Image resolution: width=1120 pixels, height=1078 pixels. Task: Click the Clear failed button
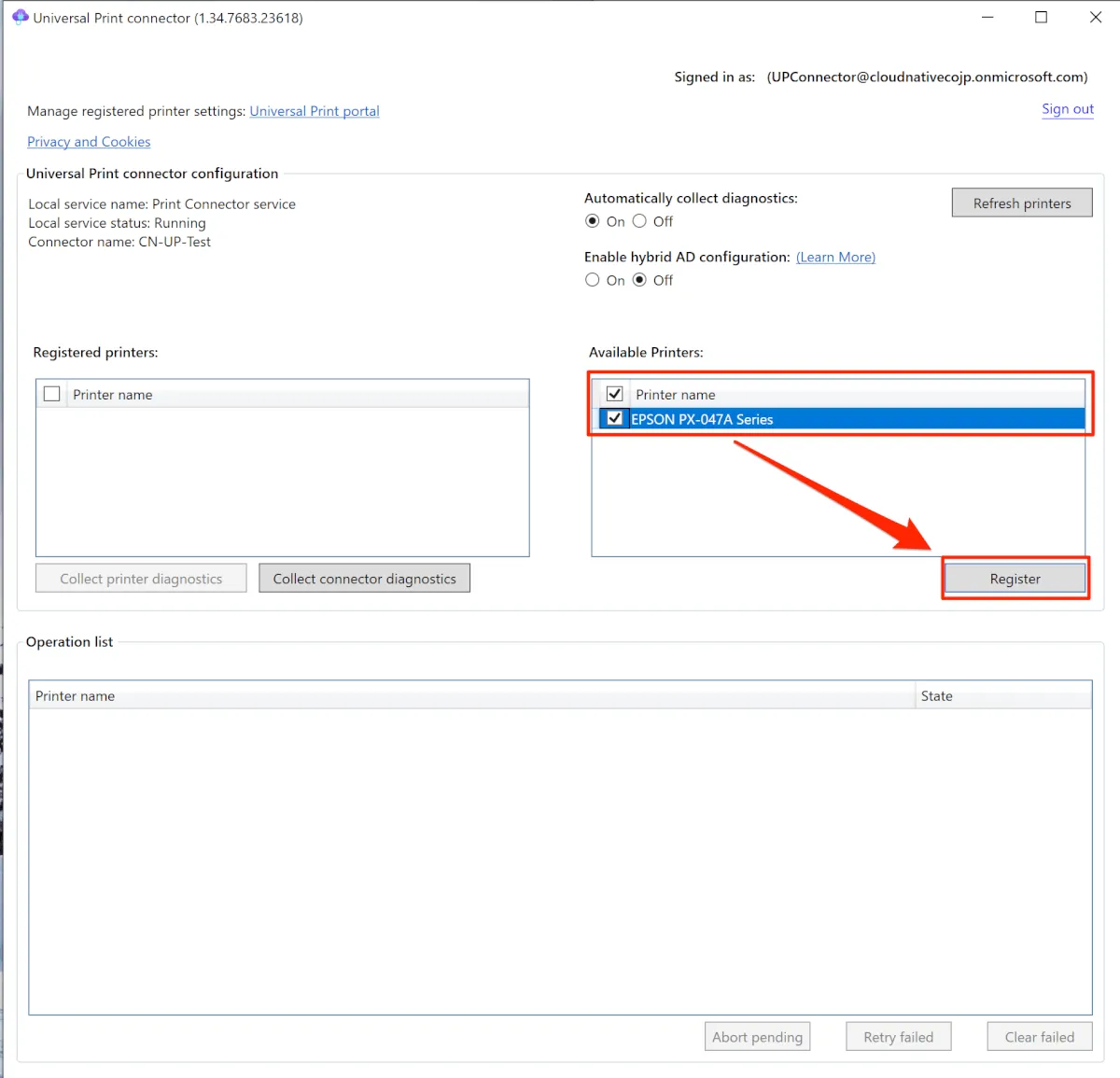[x=1040, y=1037]
